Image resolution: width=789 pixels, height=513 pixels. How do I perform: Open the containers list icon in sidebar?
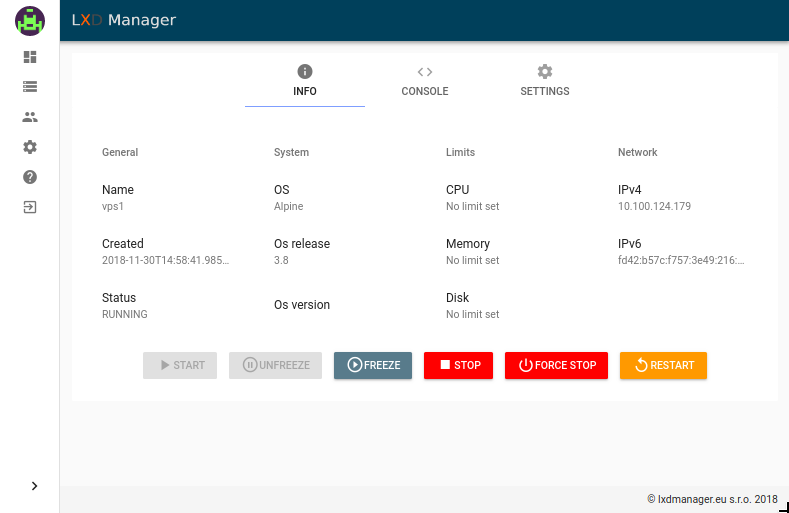[30, 87]
